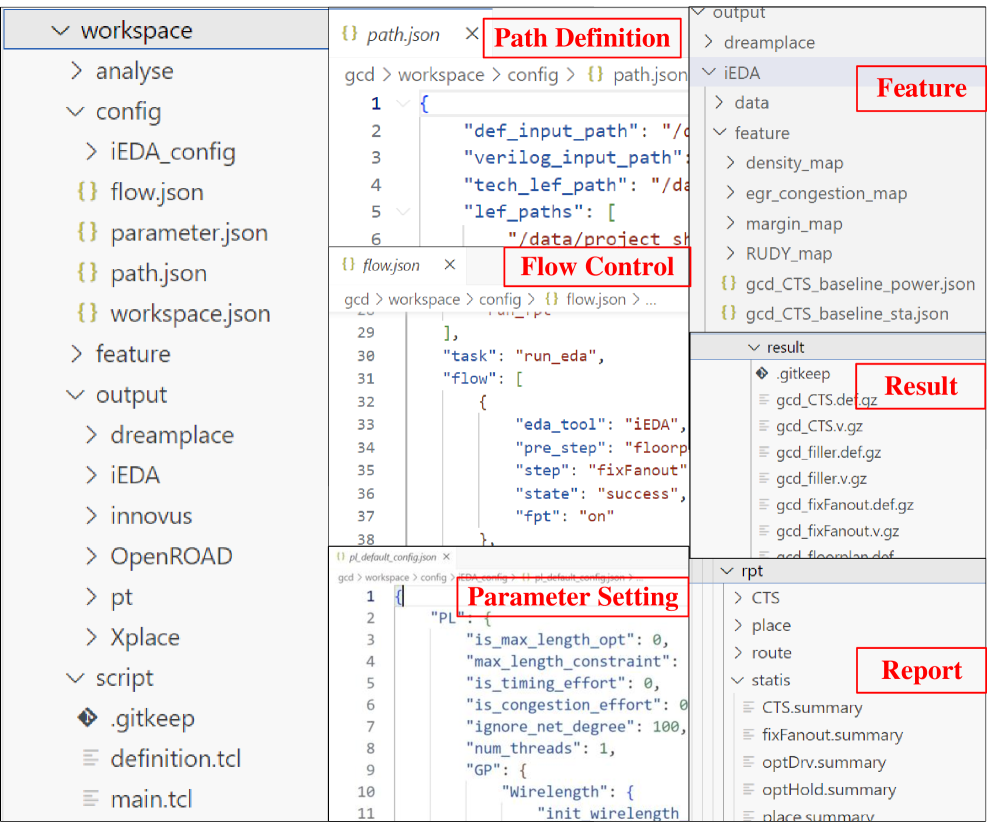Switch to the path.json tab
The width and height of the screenshot is (987, 828).
(x=402, y=35)
